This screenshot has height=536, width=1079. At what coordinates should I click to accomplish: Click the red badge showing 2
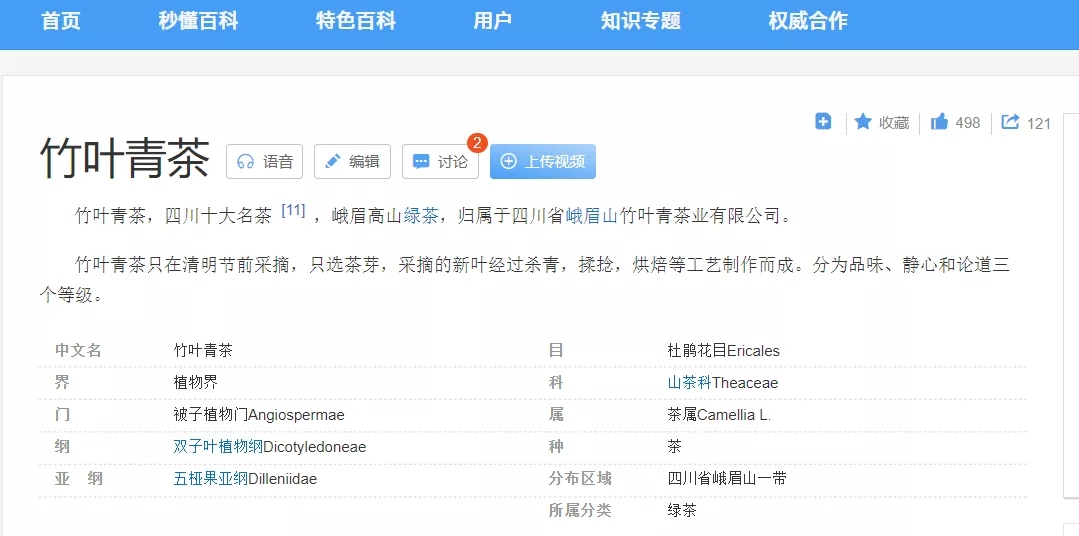(477, 143)
